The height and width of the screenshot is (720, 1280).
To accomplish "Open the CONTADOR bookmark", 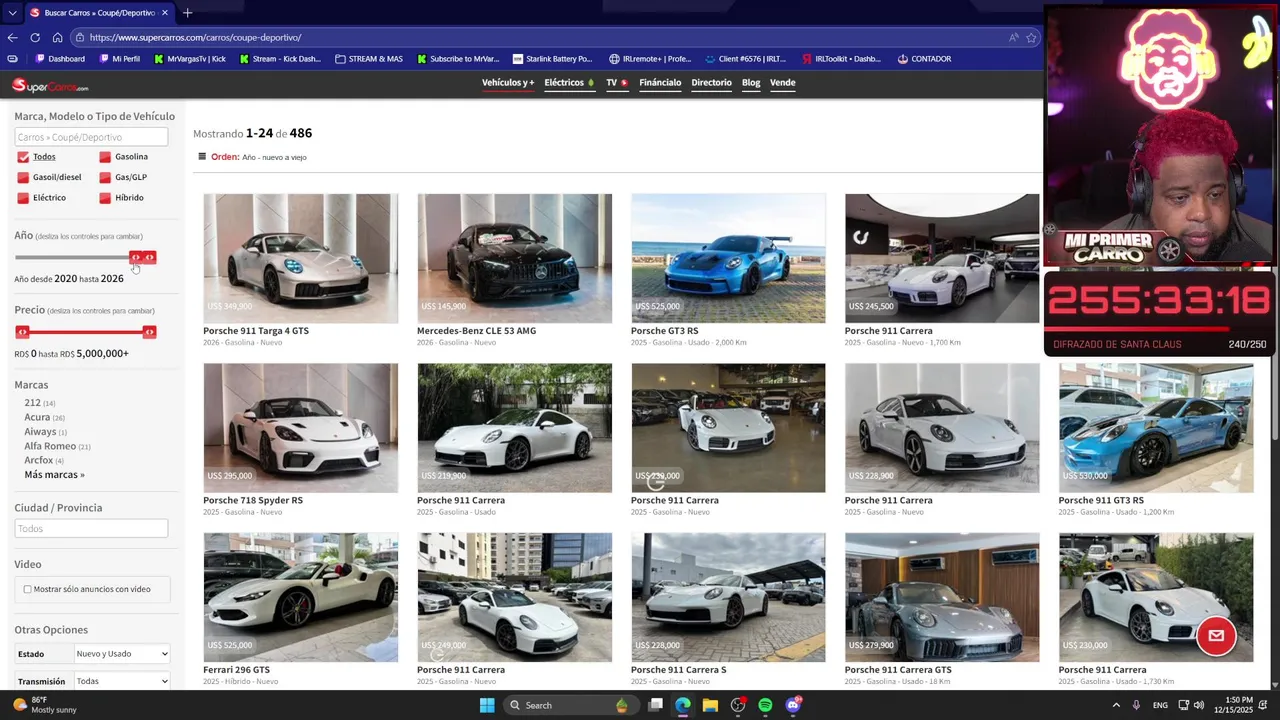I will click(x=924, y=59).
